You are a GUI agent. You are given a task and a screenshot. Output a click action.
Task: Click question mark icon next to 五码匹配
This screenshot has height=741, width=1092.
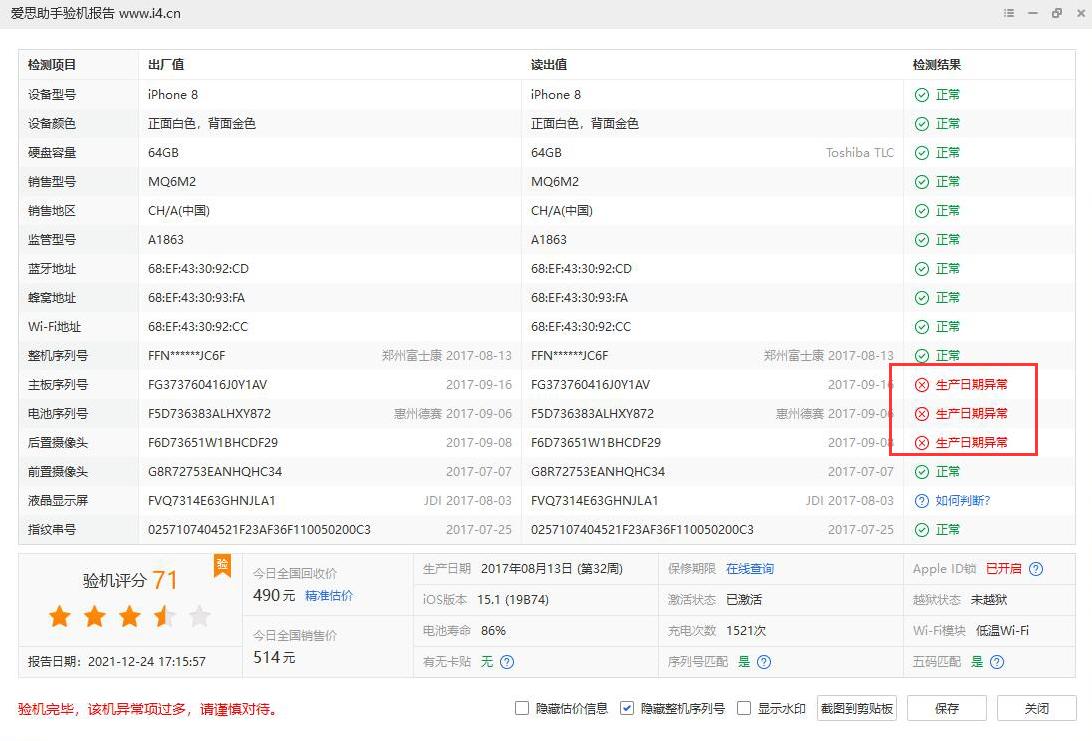point(995,661)
